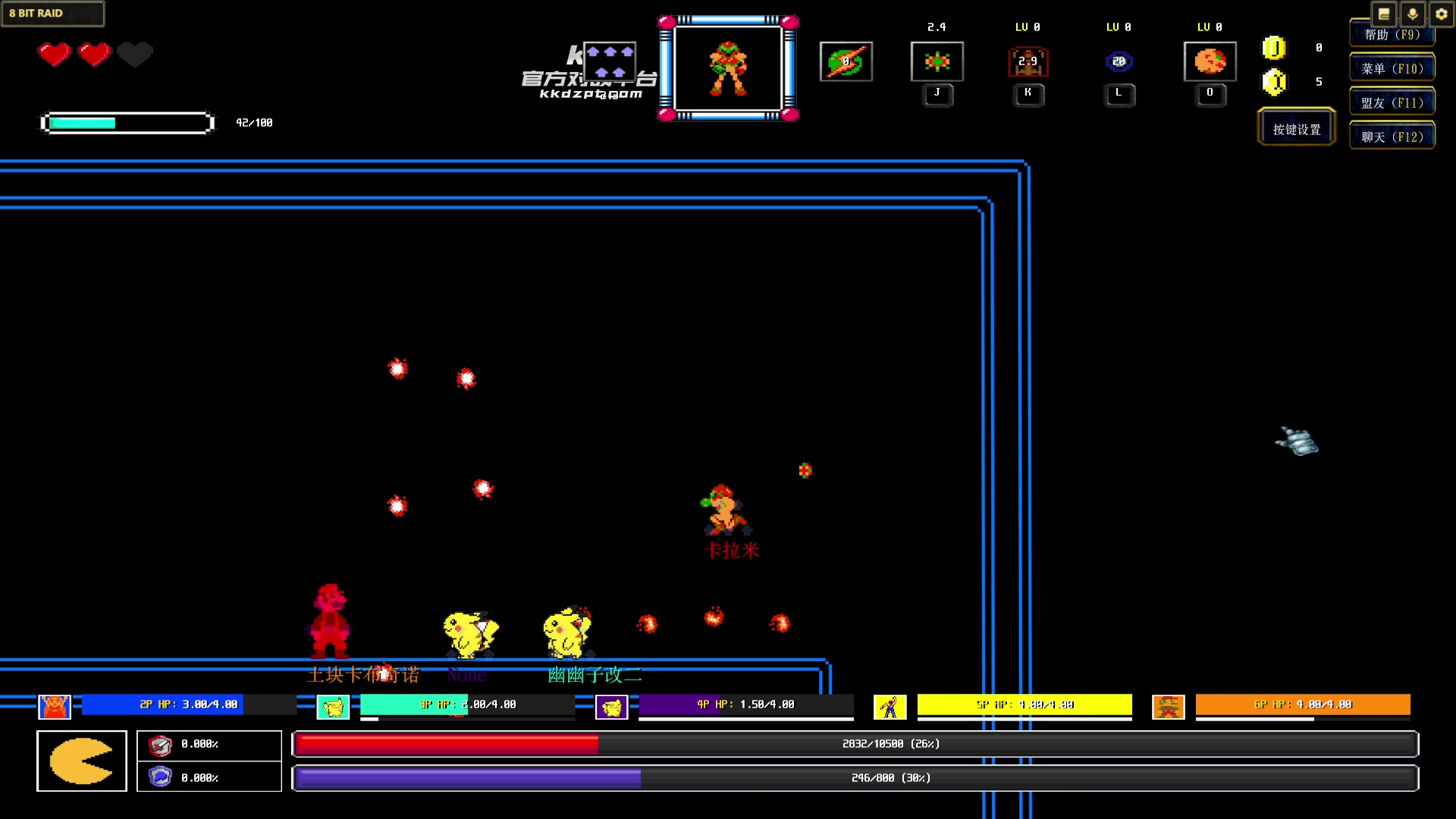This screenshot has height=819, width=1456.
Task: Click the 4P HP 1.50/4.00 bar
Action: tap(746, 704)
